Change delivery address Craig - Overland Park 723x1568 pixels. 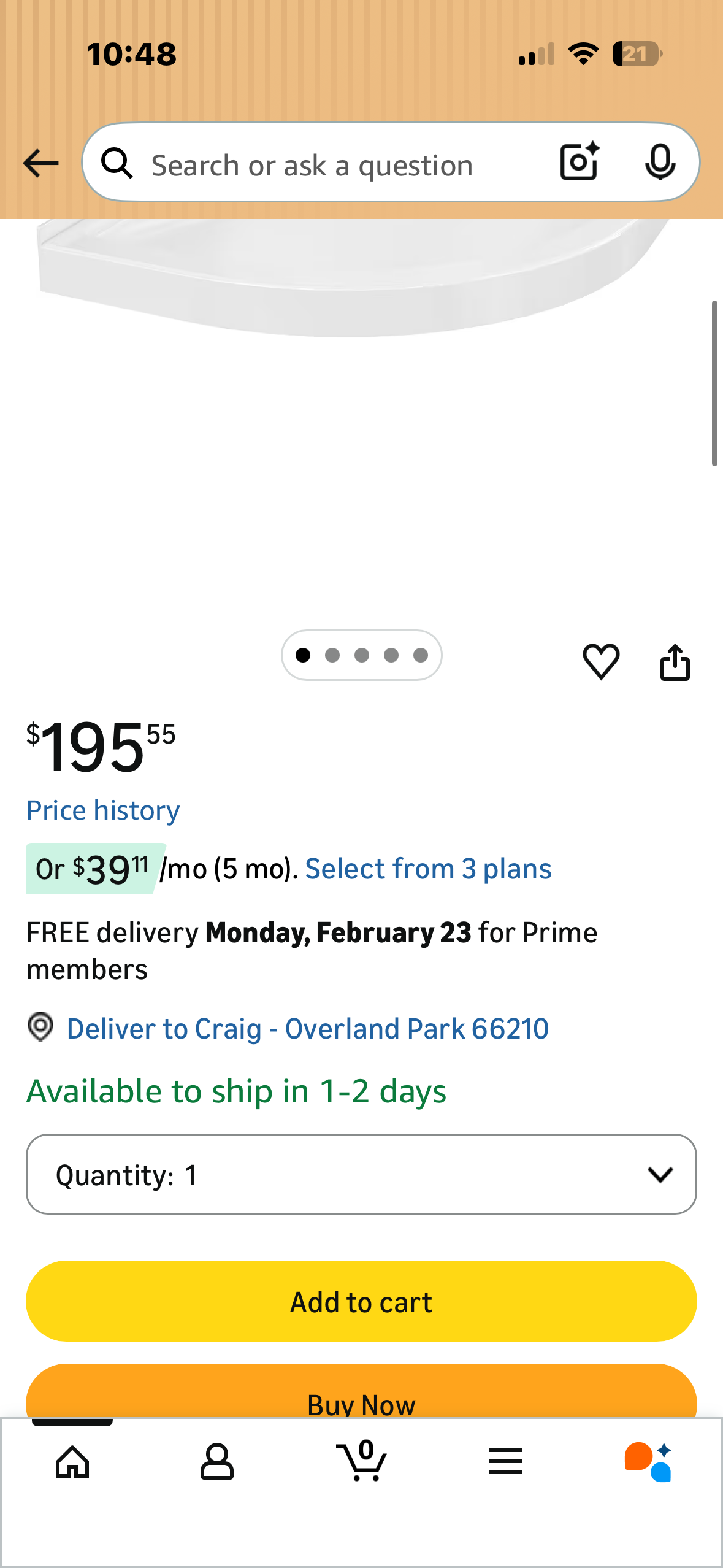307,1029
